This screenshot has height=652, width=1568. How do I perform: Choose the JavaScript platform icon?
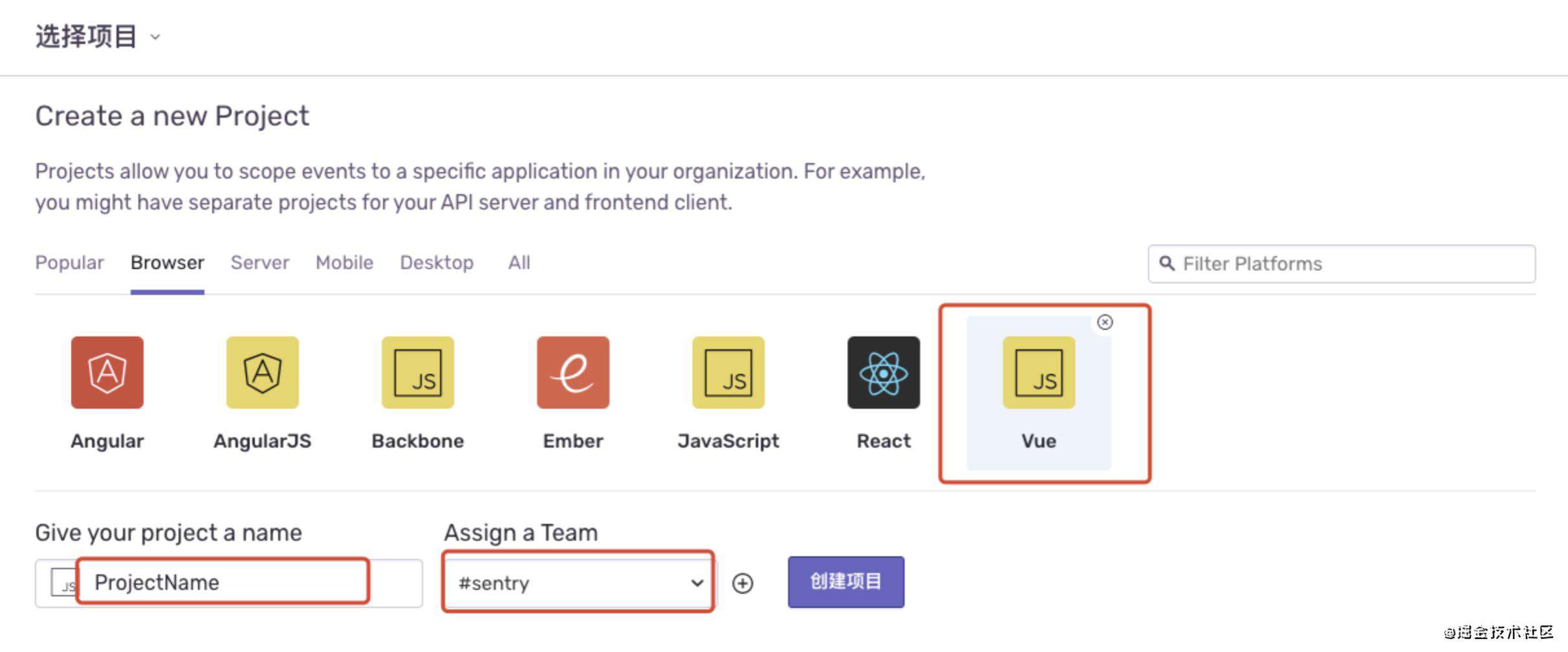[x=728, y=372]
